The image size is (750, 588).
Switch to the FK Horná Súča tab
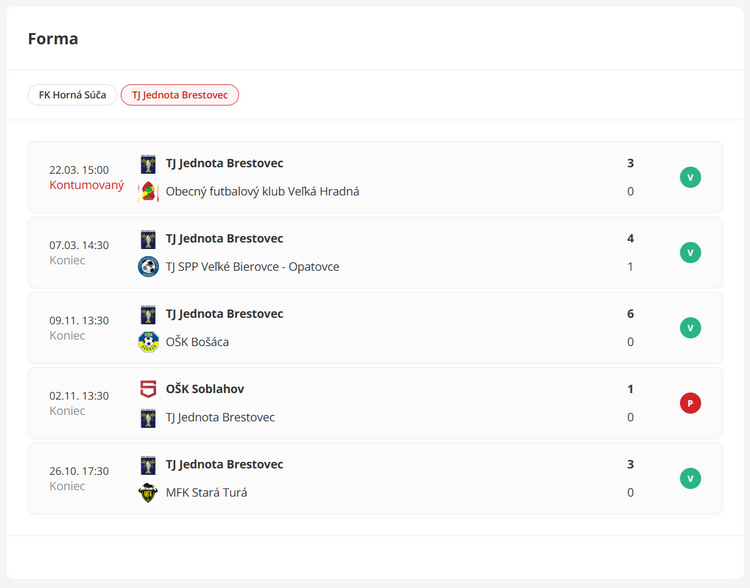pos(72,95)
